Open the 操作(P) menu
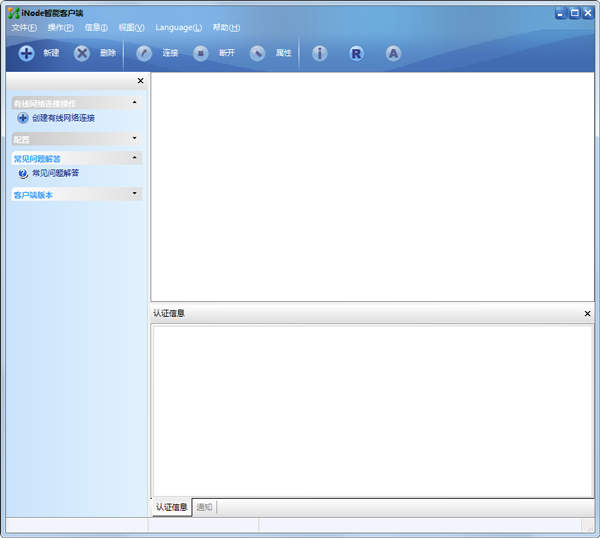The width and height of the screenshot is (600, 538). [x=60, y=28]
